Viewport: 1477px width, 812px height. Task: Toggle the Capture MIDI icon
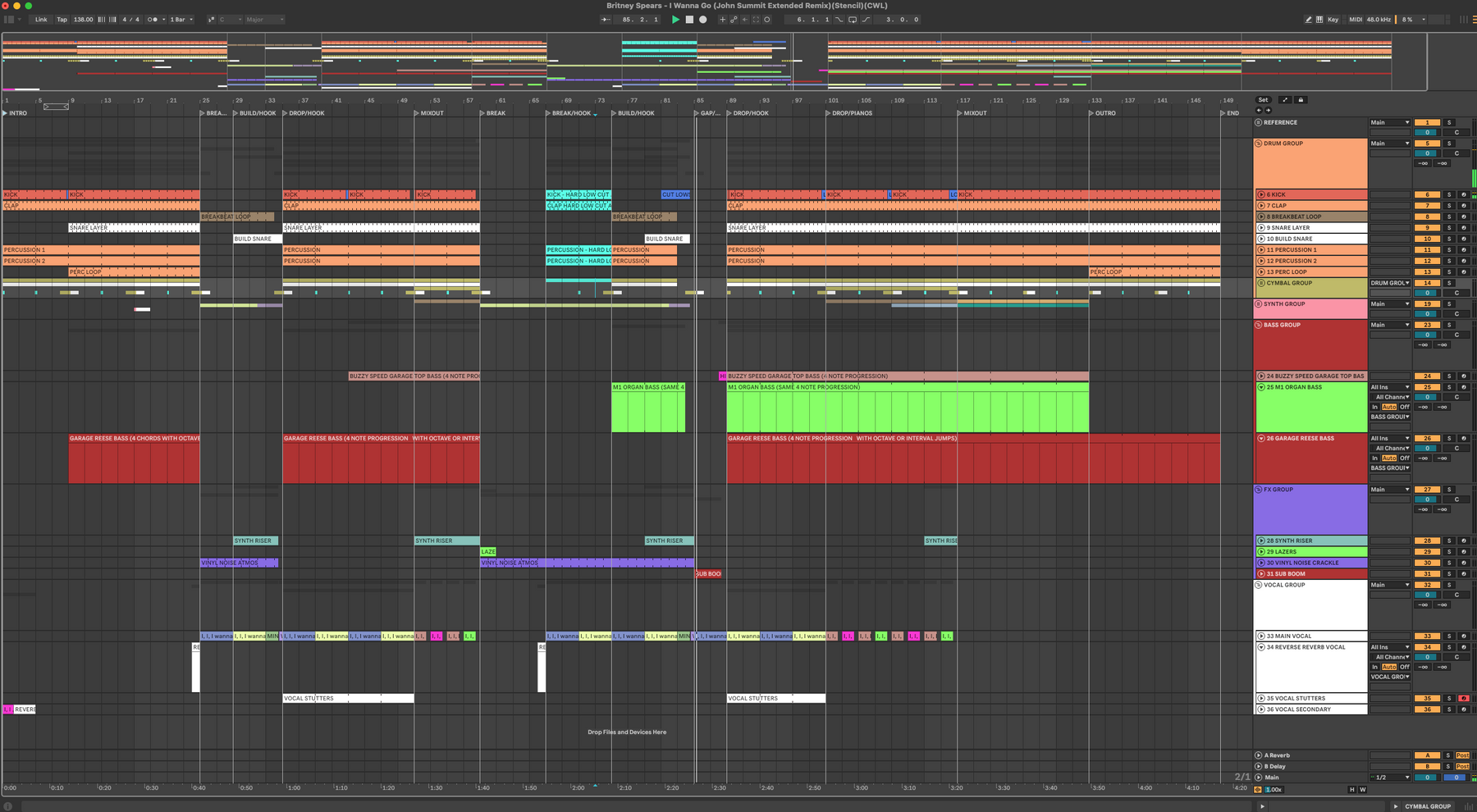tap(756, 20)
